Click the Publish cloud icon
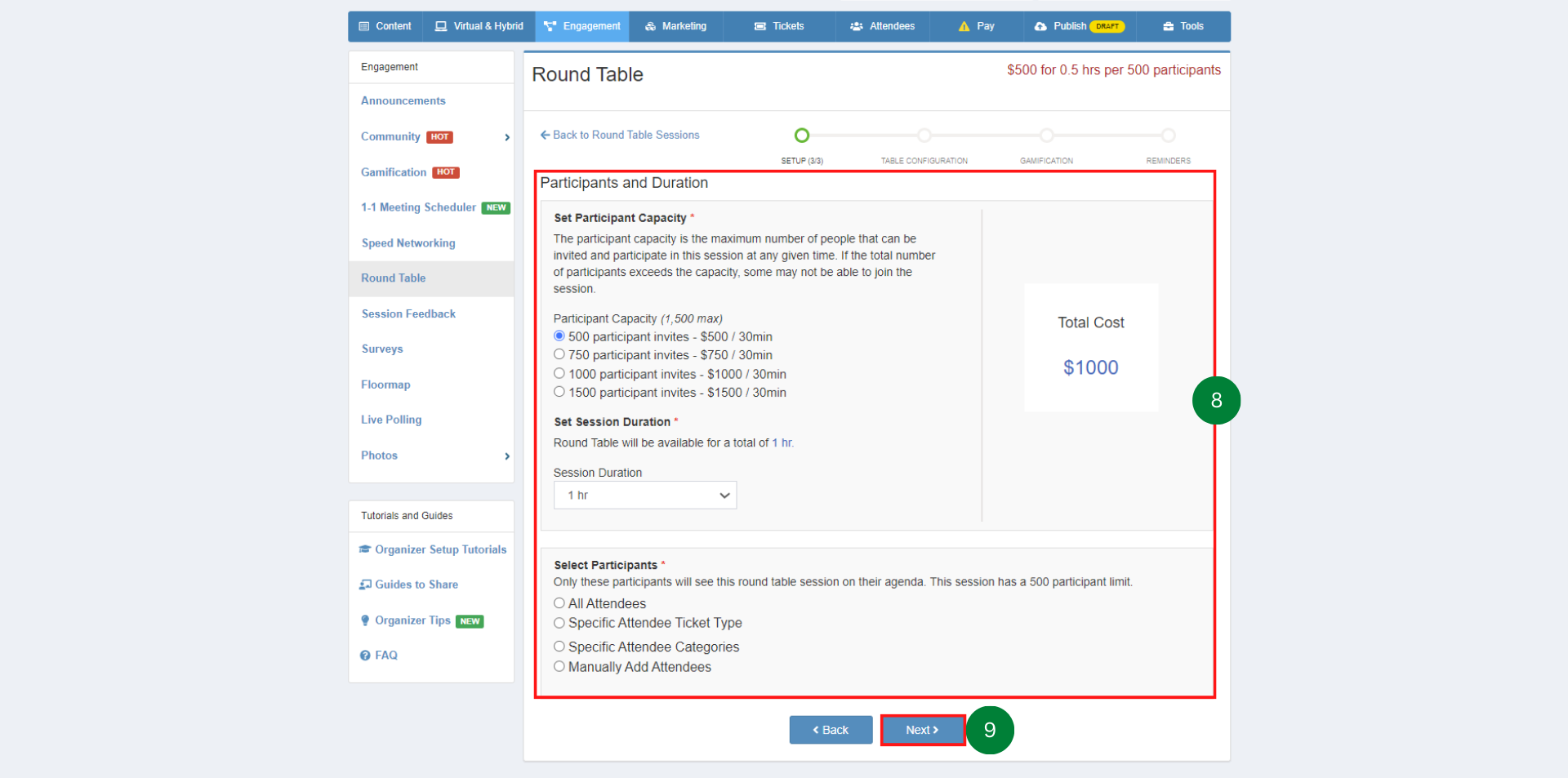 click(x=1040, y=26)
